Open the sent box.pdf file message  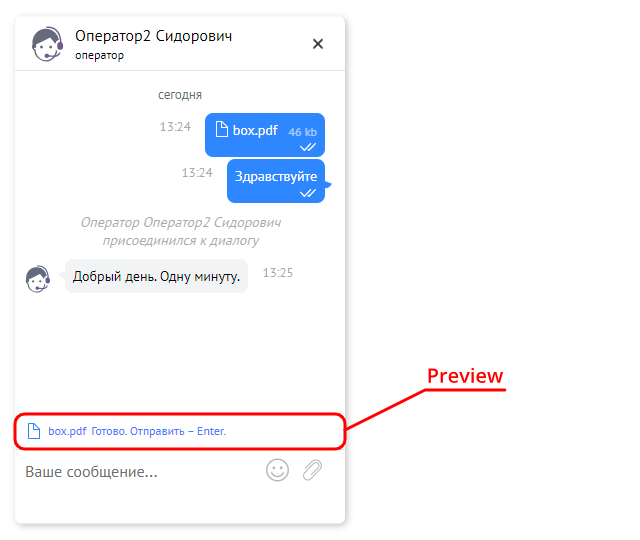[265, 135]
